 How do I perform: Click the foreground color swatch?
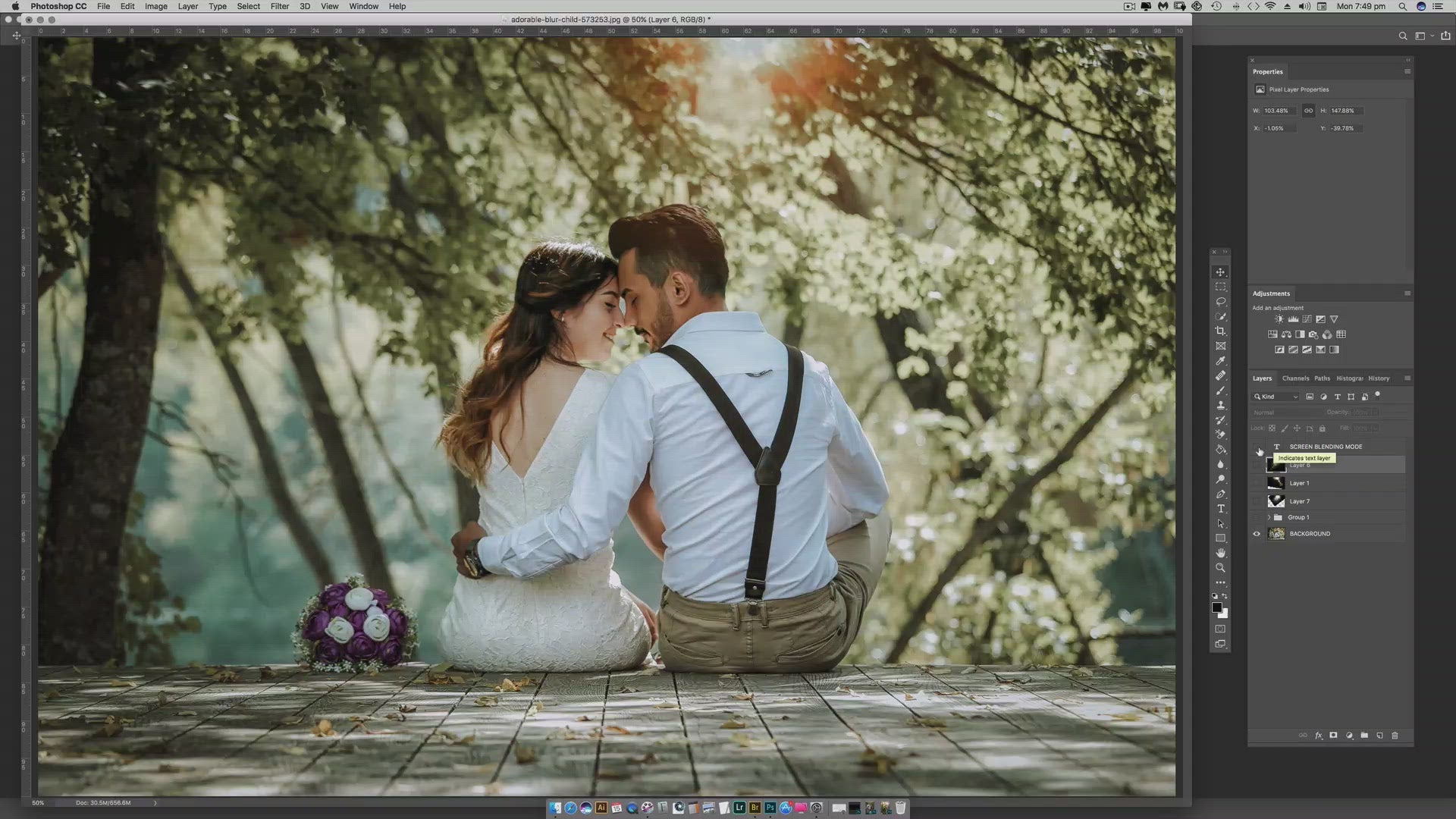click(1216, 607)
